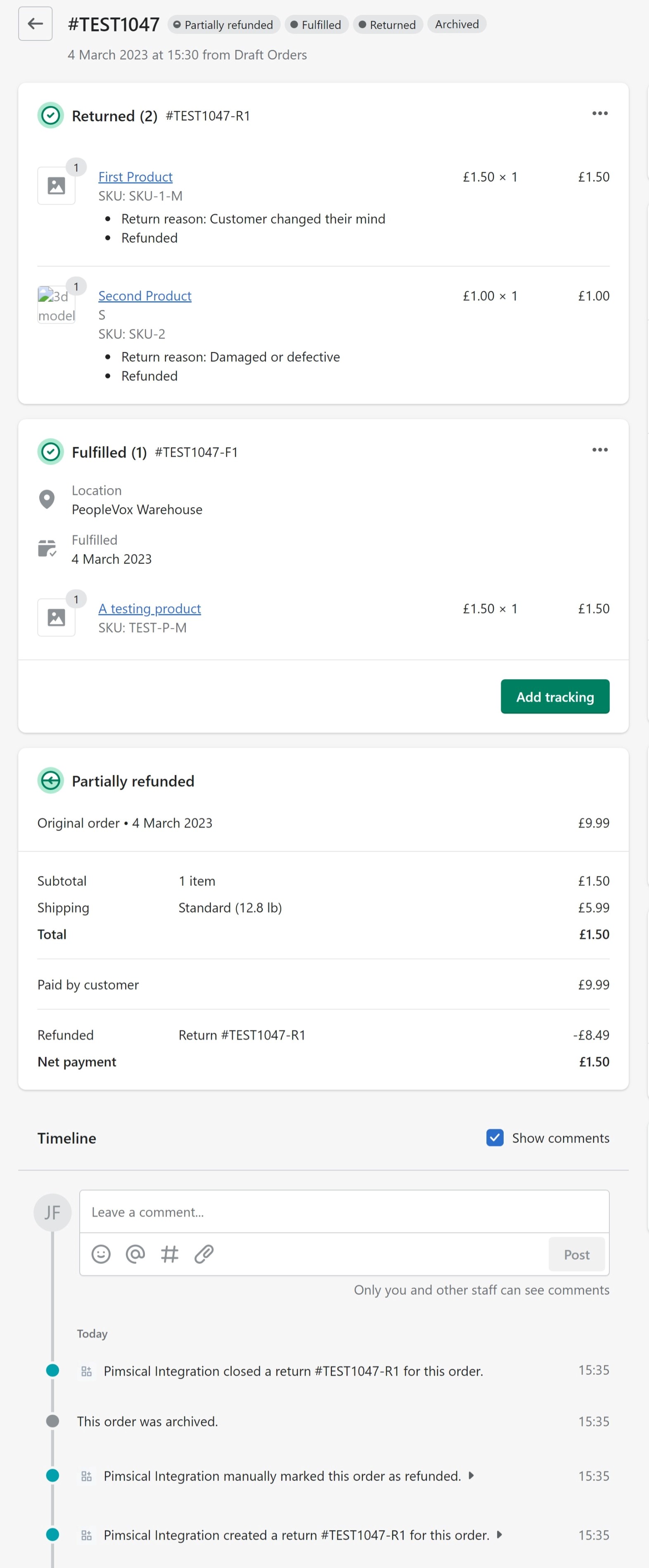This screenshot has height=1568, width=649.
Task: Open the emoji picker in the comment box
Action: pyautogui.click(x=101, y=1254)
